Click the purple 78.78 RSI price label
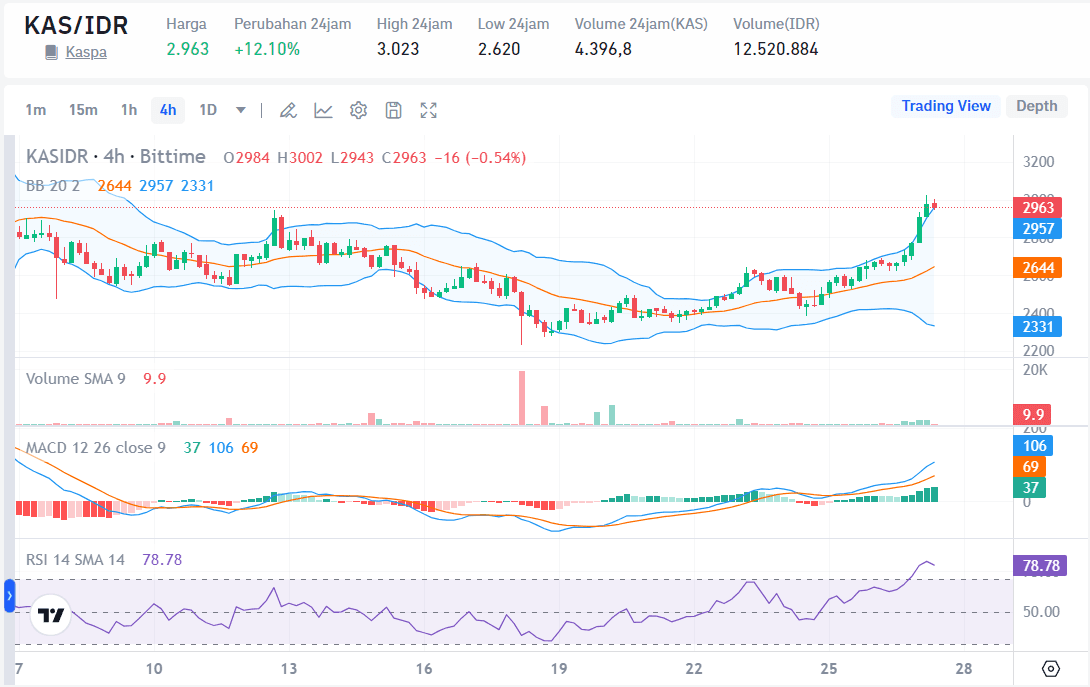This screenshot has height=687, width=1090. click(x=1041, y=565)
